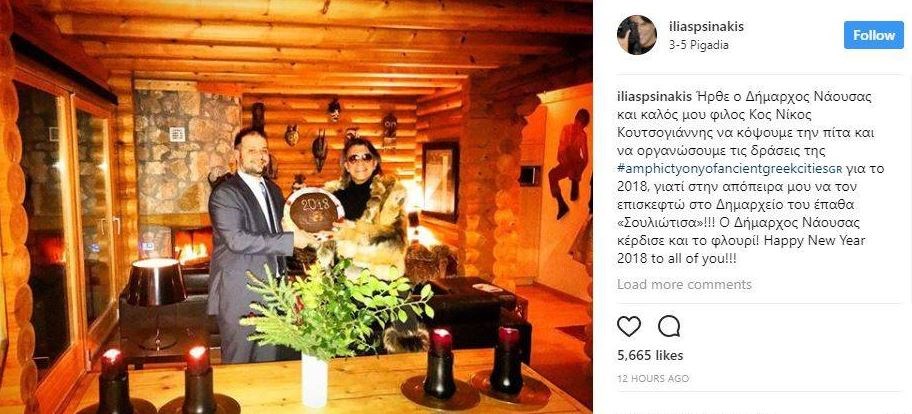The width and height of the screenshot is (912, 414).
Task: Open the iliaspsinakis username in header
Action: point(707,27)
